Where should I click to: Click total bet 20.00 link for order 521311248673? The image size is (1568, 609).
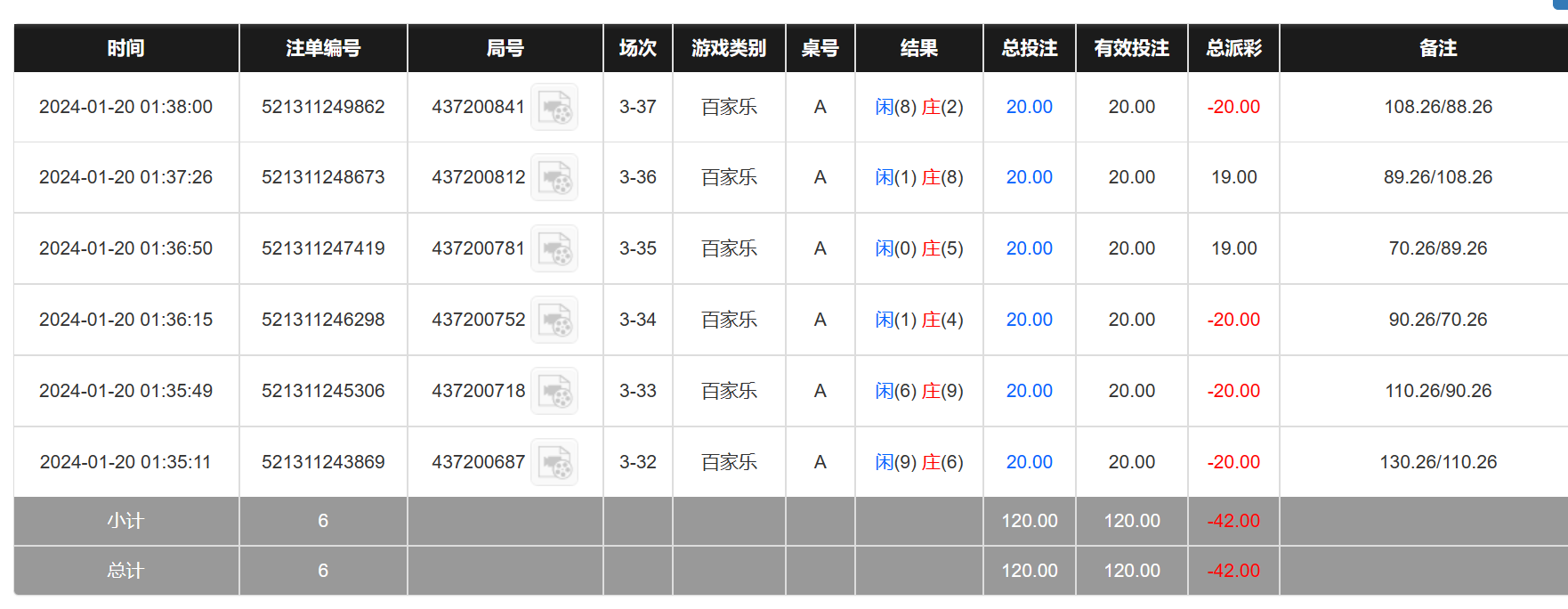[x=1029, y=177]
